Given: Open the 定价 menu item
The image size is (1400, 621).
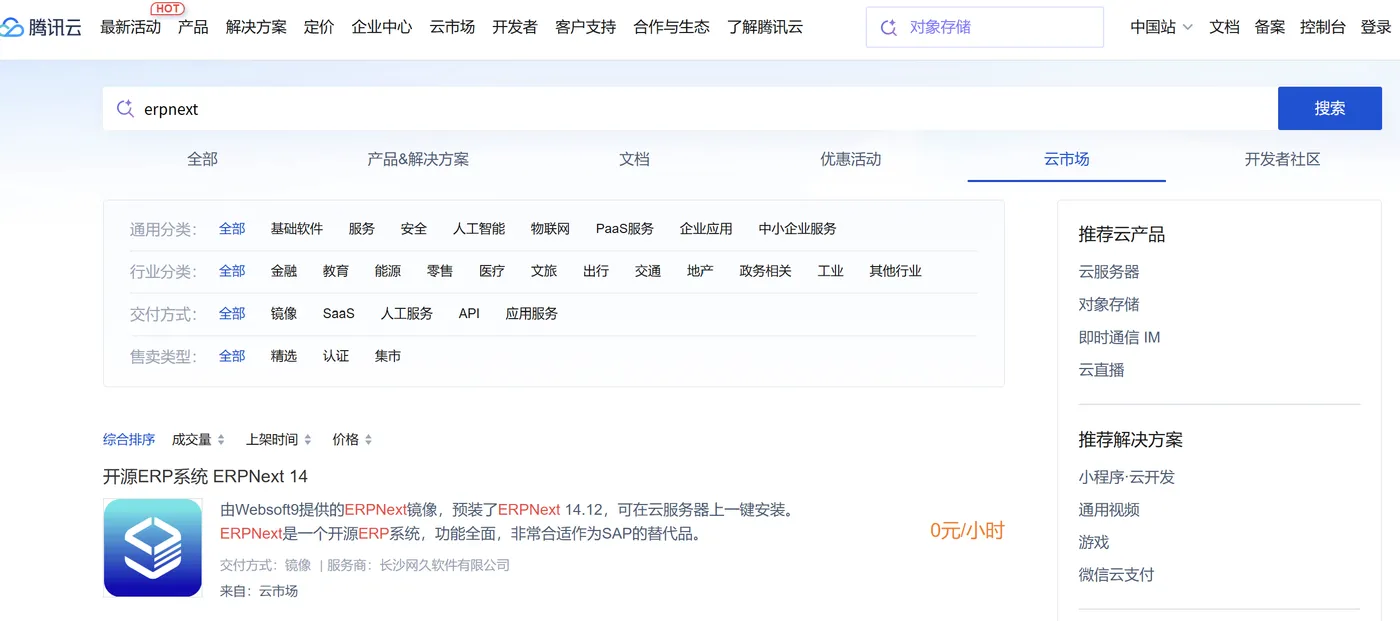Looking at the screenshot, I should pos(319,27).
